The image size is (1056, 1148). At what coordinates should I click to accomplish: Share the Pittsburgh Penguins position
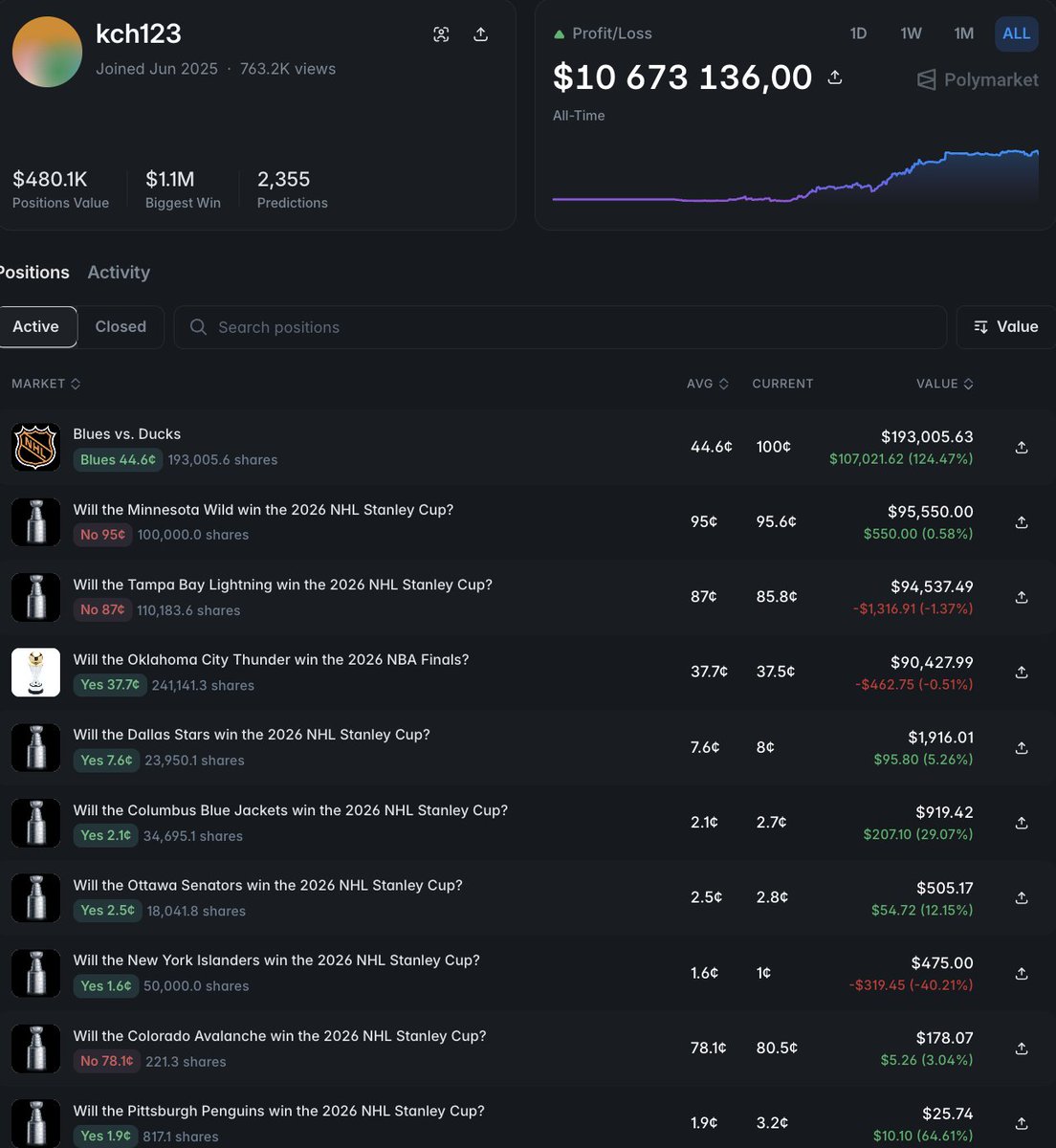pos(1022,1123)
